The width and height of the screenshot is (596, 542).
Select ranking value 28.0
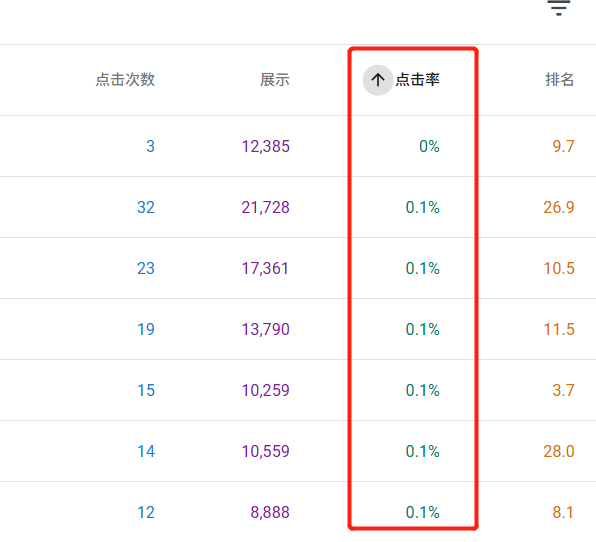559,452
